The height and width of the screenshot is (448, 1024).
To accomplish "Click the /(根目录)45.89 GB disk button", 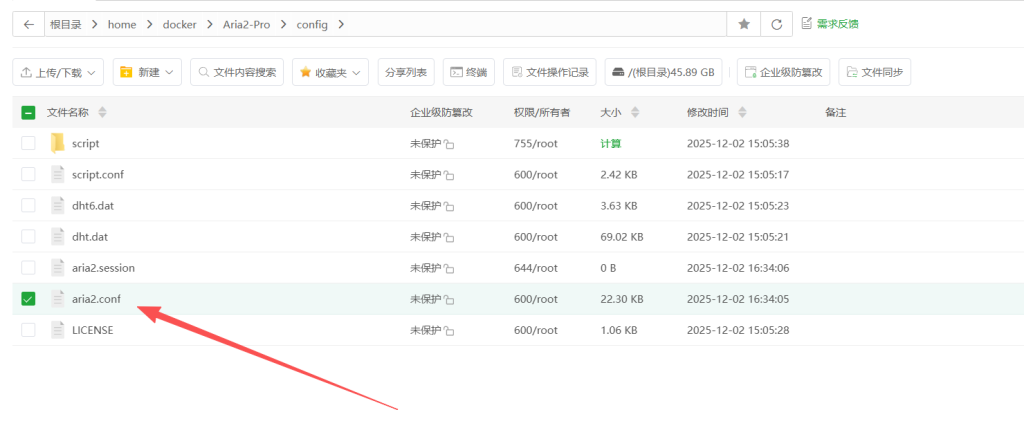I will point(664,72).
